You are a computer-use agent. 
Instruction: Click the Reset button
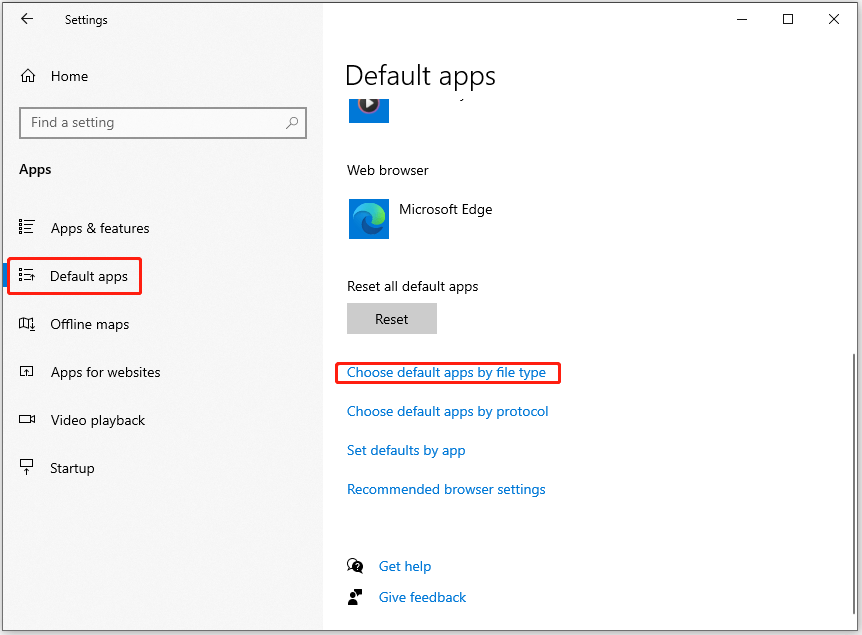[x=392, y=319]
